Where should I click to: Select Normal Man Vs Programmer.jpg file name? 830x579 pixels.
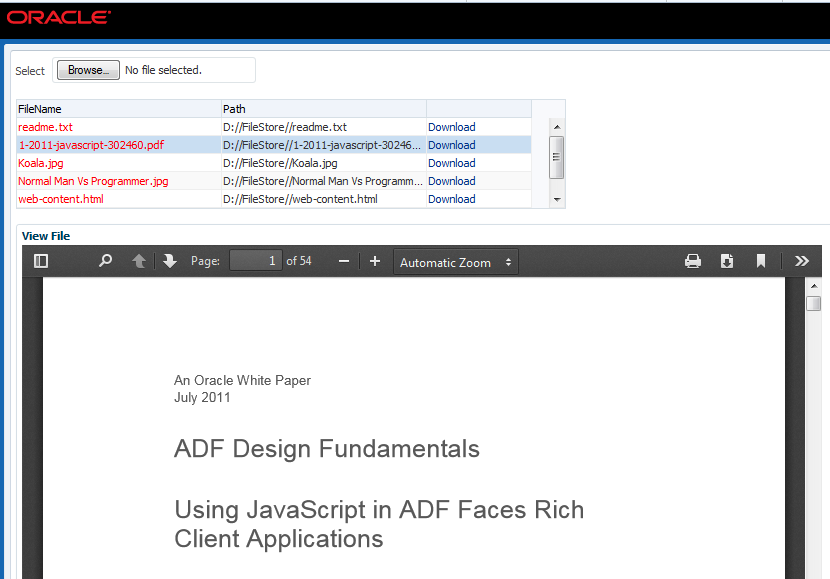(93, 181)
